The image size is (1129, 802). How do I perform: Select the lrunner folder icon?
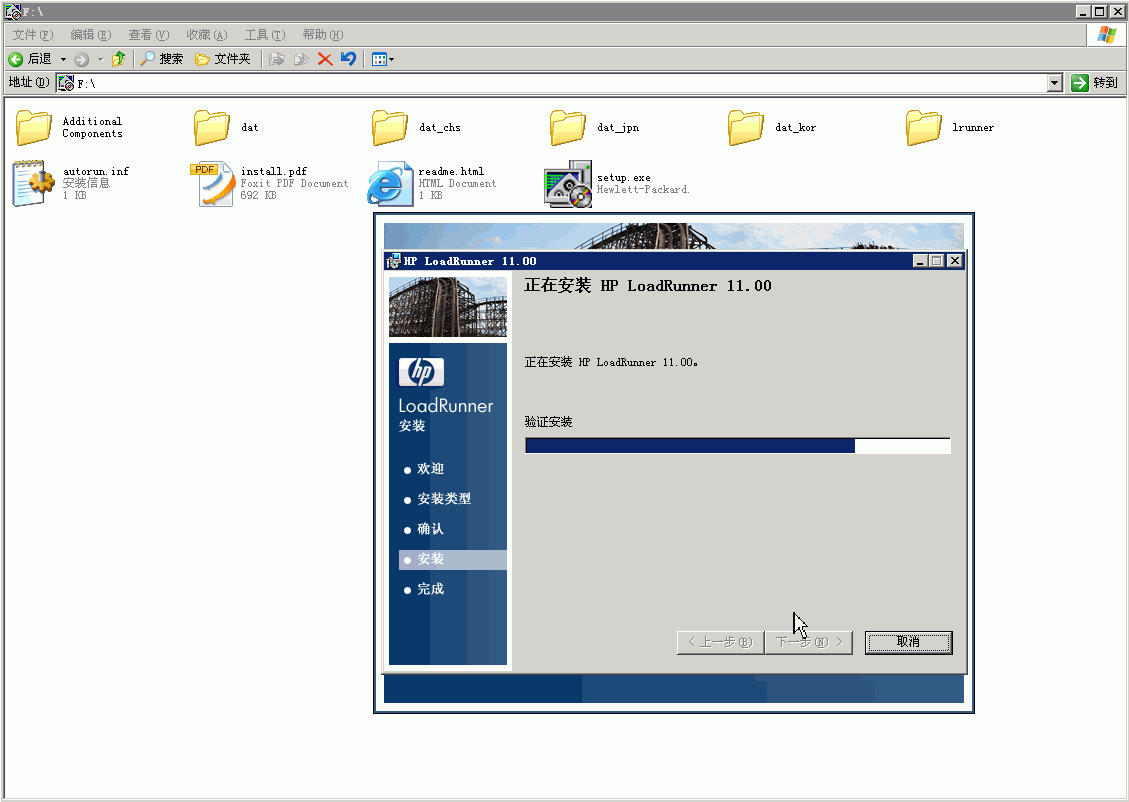coord(924,127)
